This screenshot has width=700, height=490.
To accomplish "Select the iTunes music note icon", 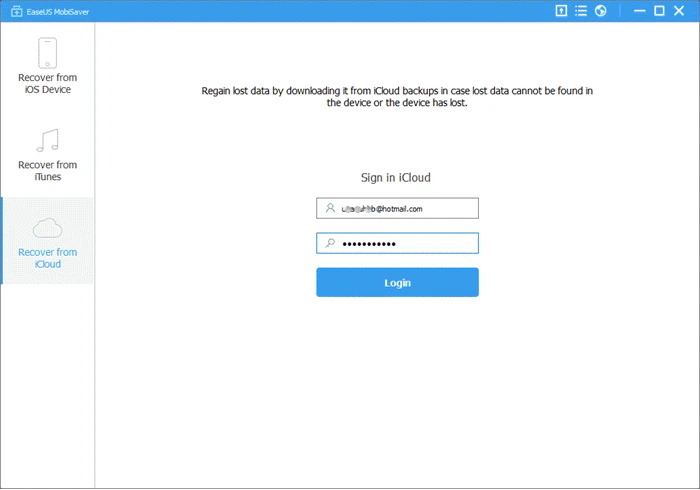I will (x=47, y=140).
